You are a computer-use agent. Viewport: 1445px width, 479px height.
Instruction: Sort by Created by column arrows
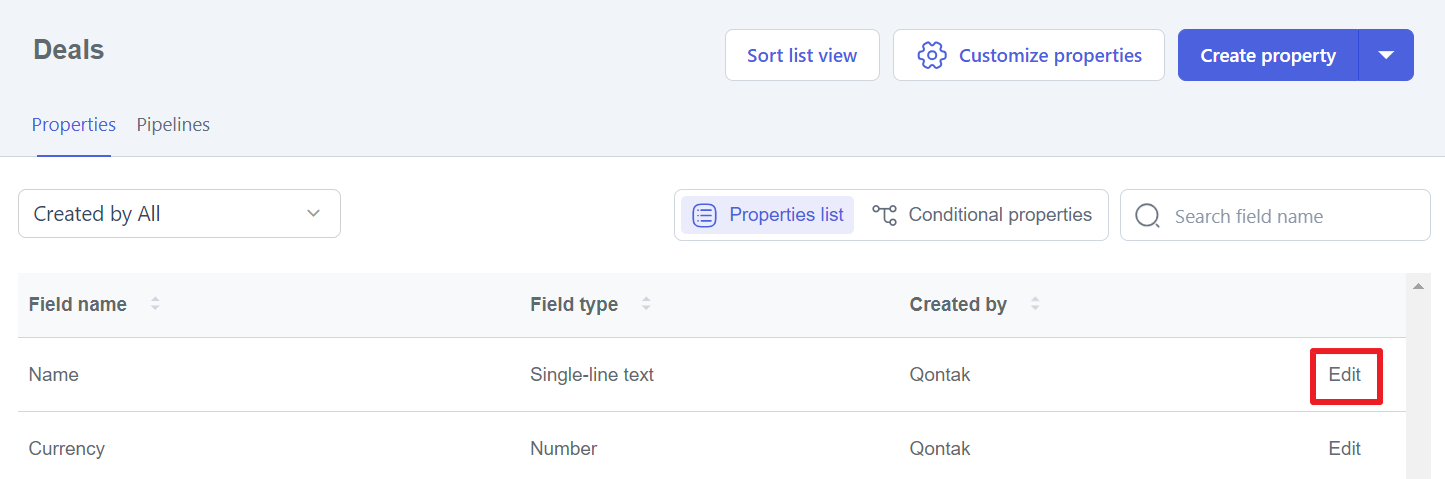[1035, 304]
